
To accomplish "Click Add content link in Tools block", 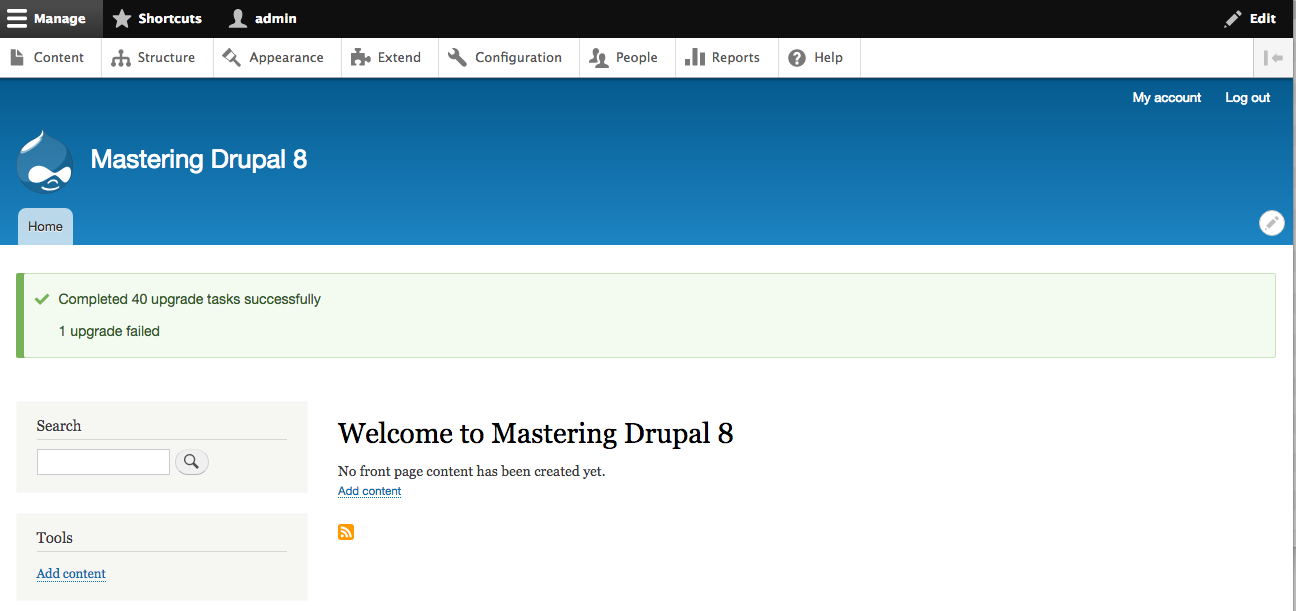I will tap(71, 574).
